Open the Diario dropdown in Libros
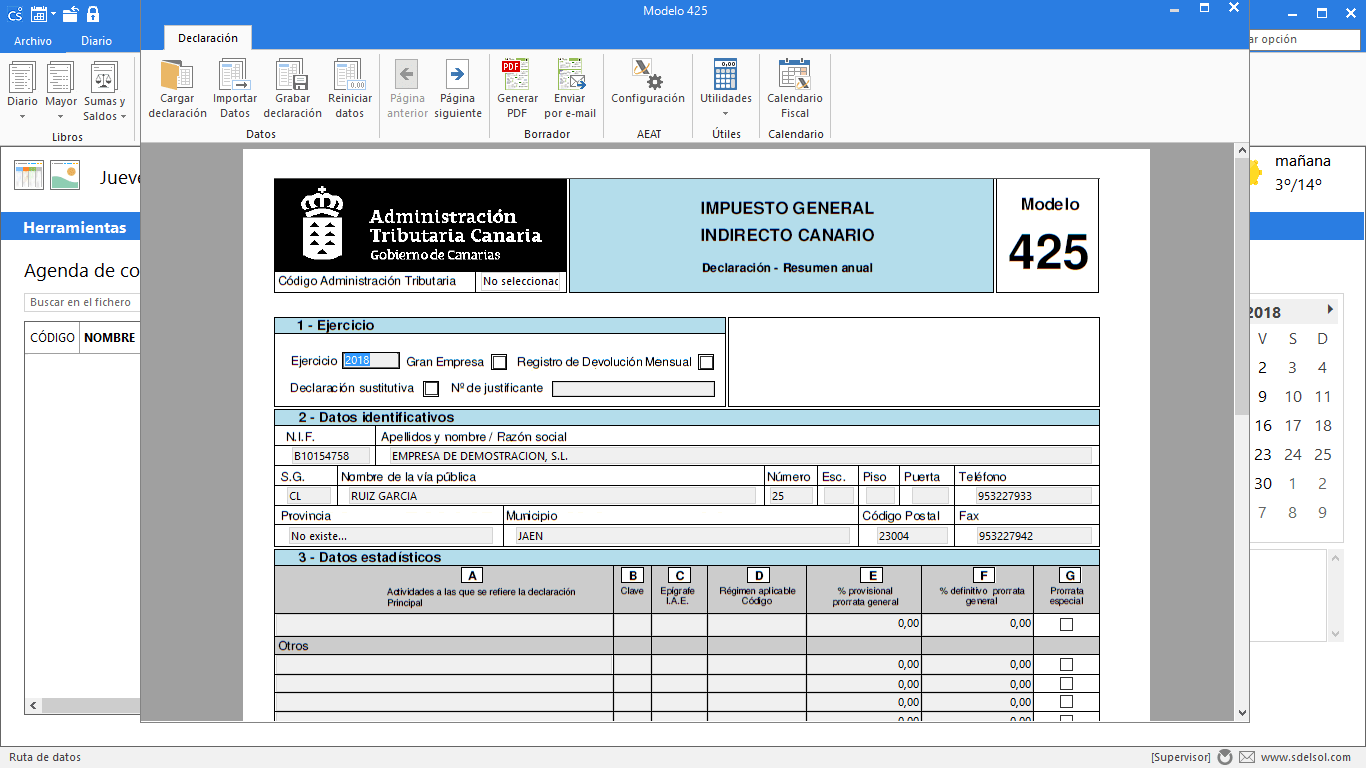 tap(22, 92)
